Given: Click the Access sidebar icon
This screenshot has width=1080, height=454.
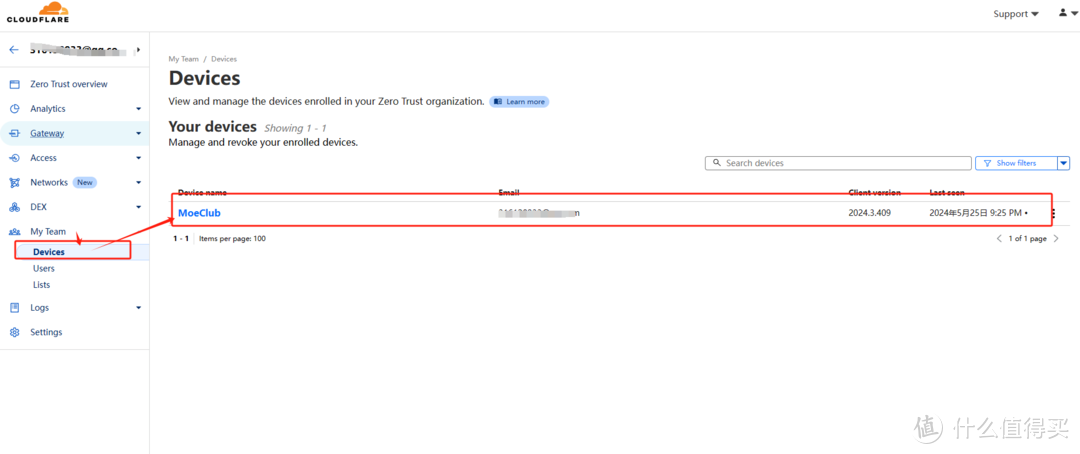Looking at the screenshot, I should pyautogui.click(x=14, y=158).
